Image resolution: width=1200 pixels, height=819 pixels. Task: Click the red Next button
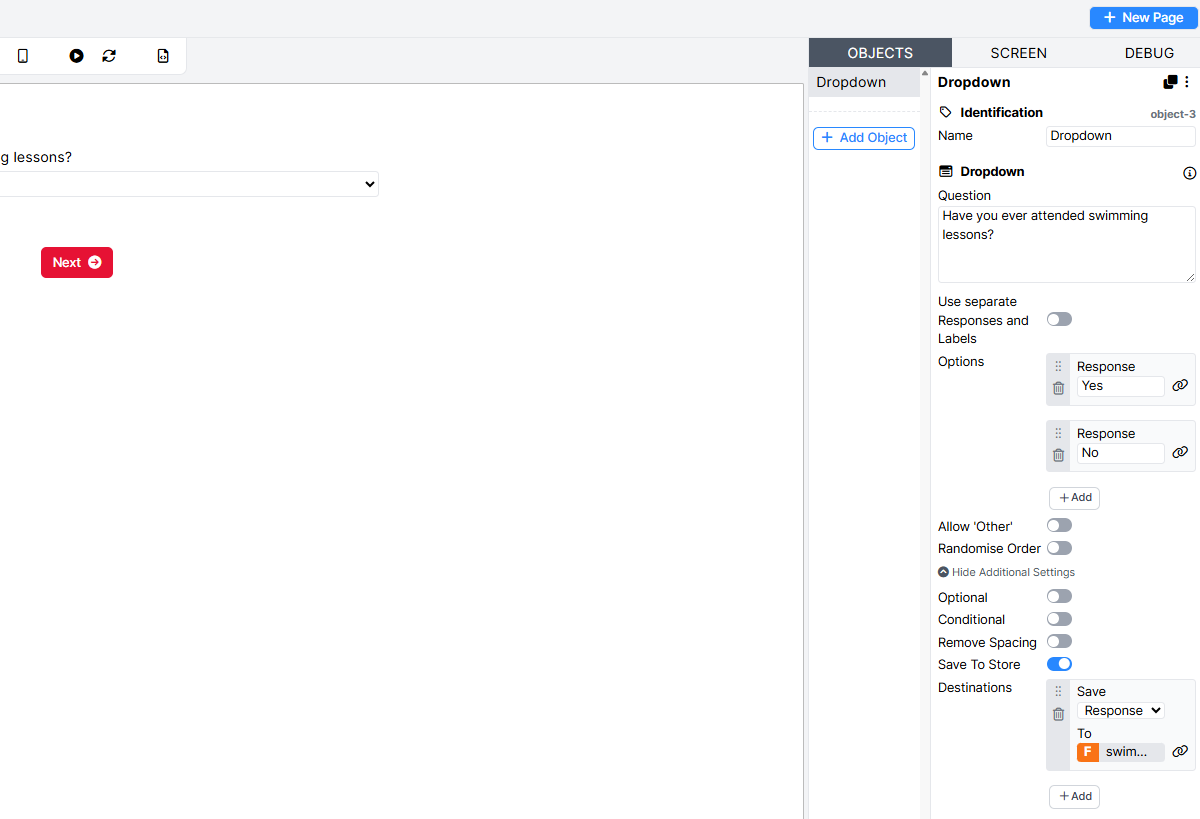77,262
